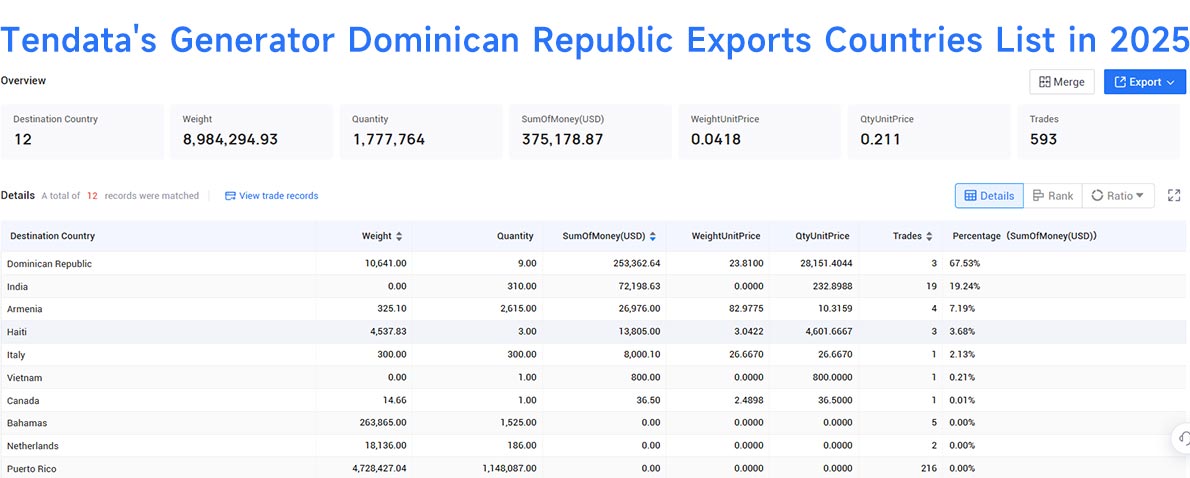Switch to the Details view tab
This screenshot has height=478, width=1190.
[x=989, y=196]
